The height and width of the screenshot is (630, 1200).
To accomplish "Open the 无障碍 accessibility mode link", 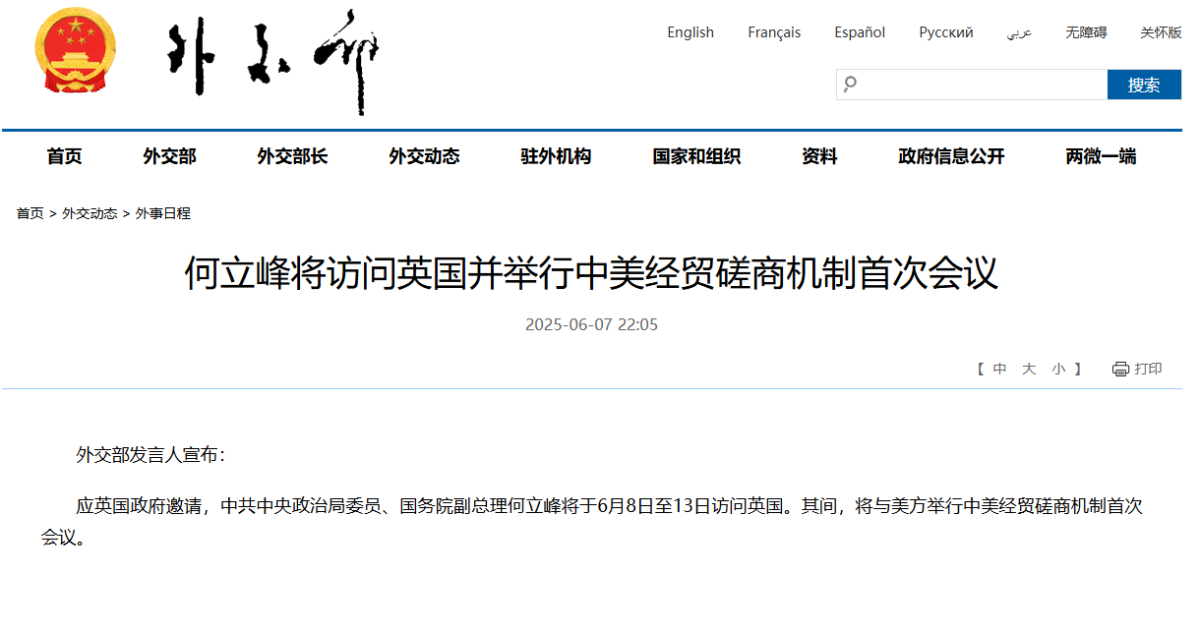I will [1086, 32].
